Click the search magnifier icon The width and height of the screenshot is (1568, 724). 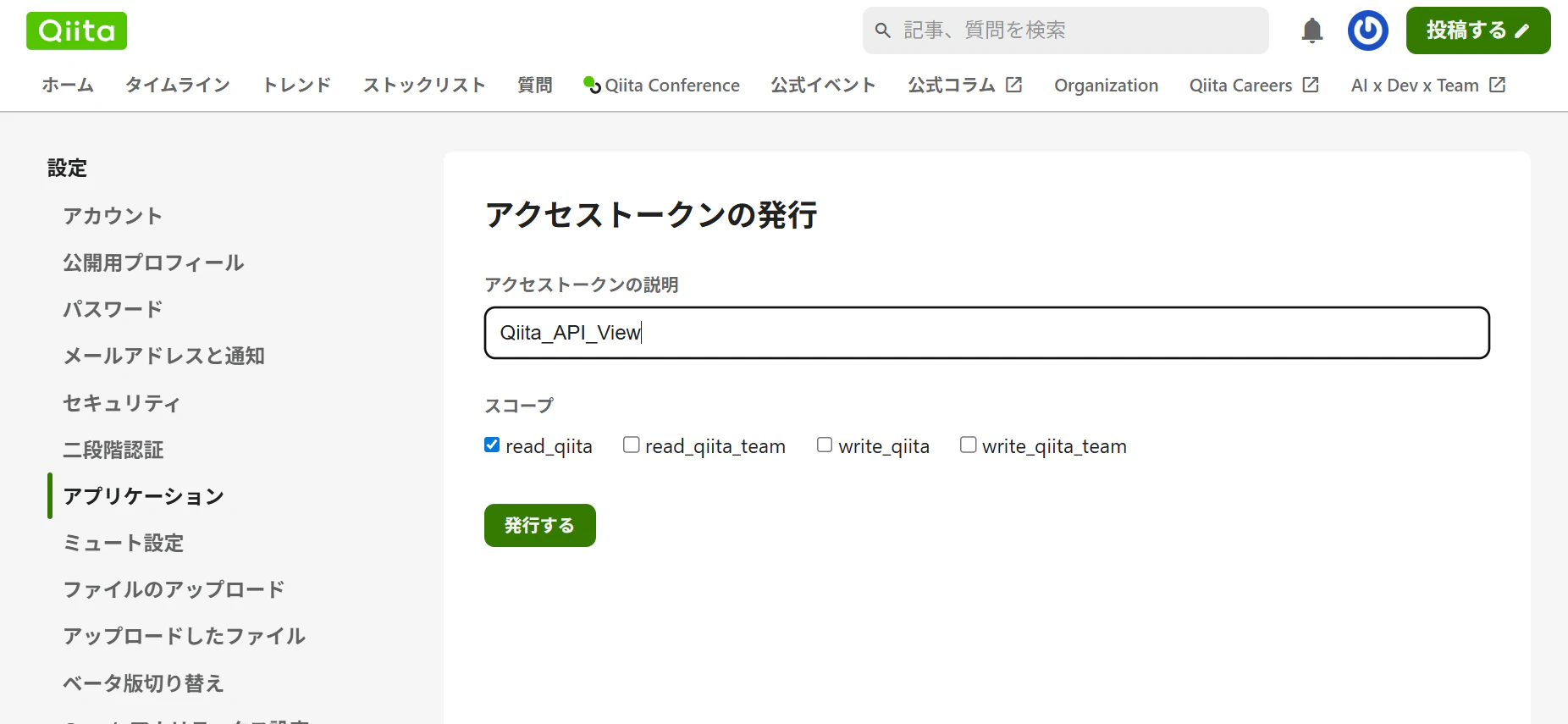pyautogui.click(x=883, y=30)
